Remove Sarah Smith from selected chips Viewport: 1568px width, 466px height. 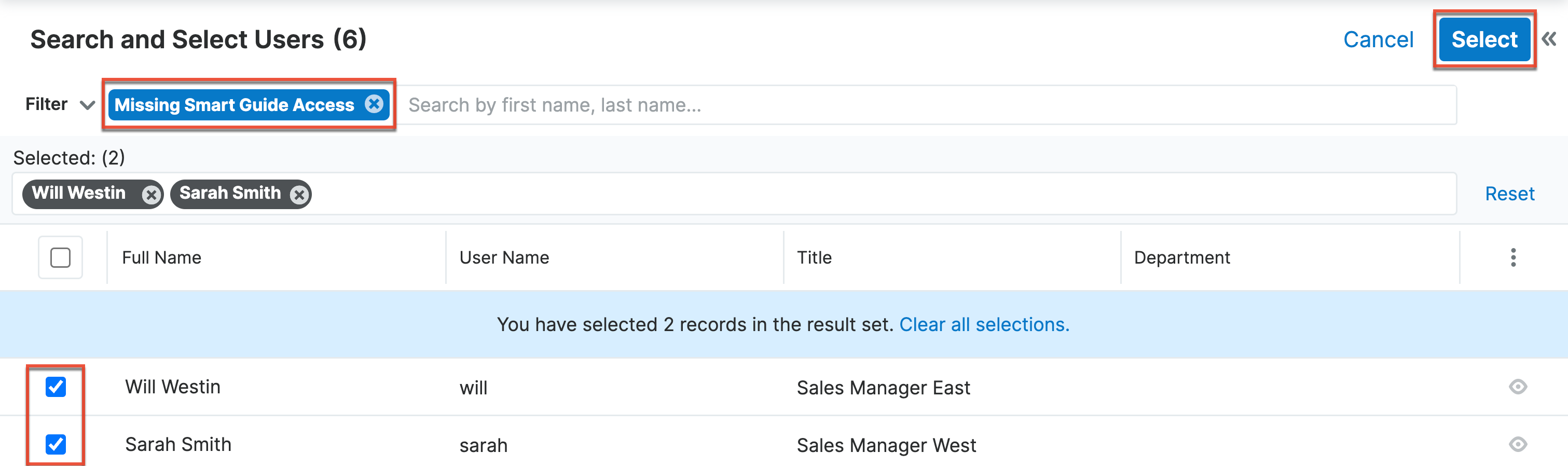pyautogui.click(x=298, y=194)
